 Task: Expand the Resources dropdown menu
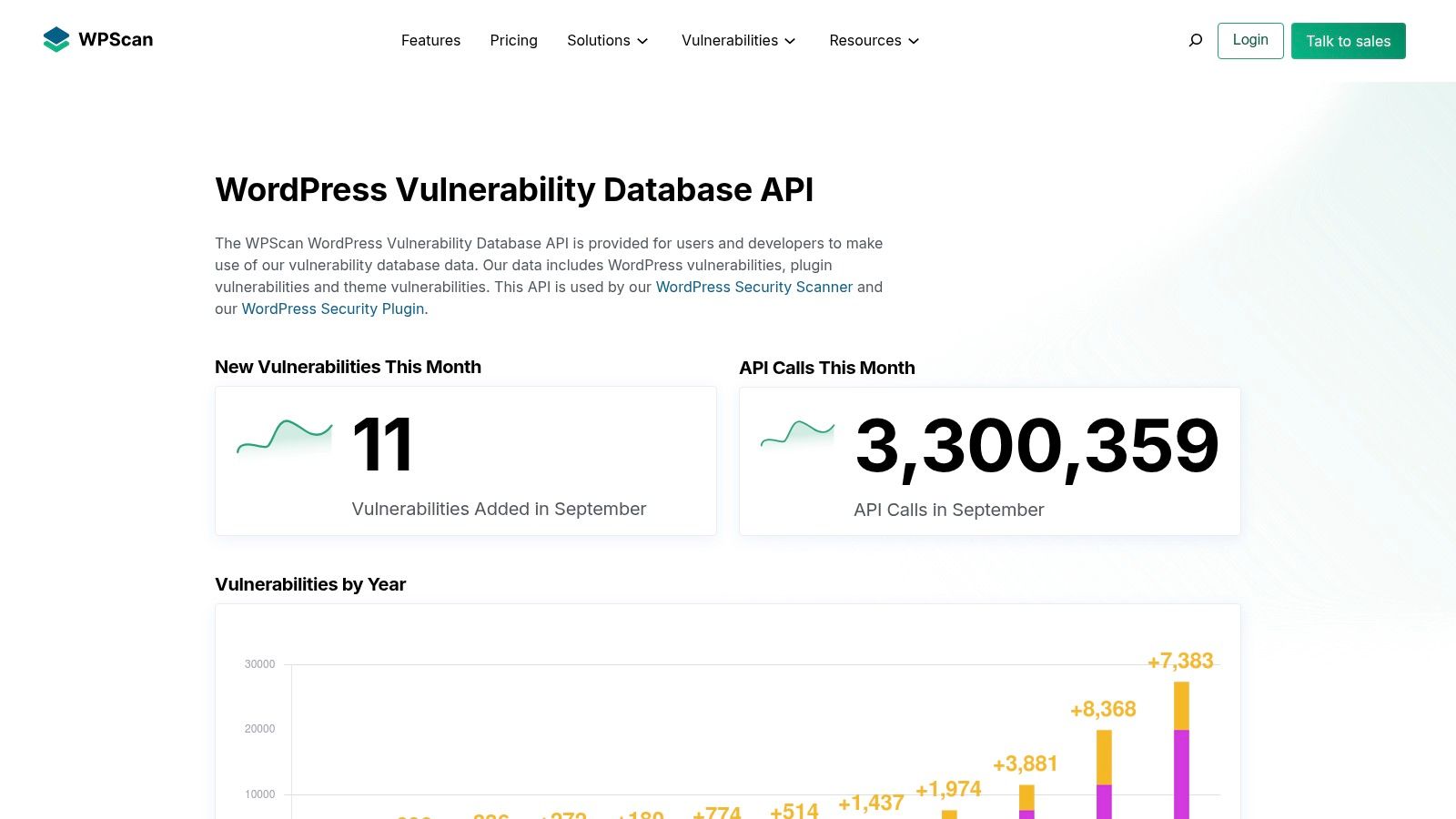pos(875,40)
